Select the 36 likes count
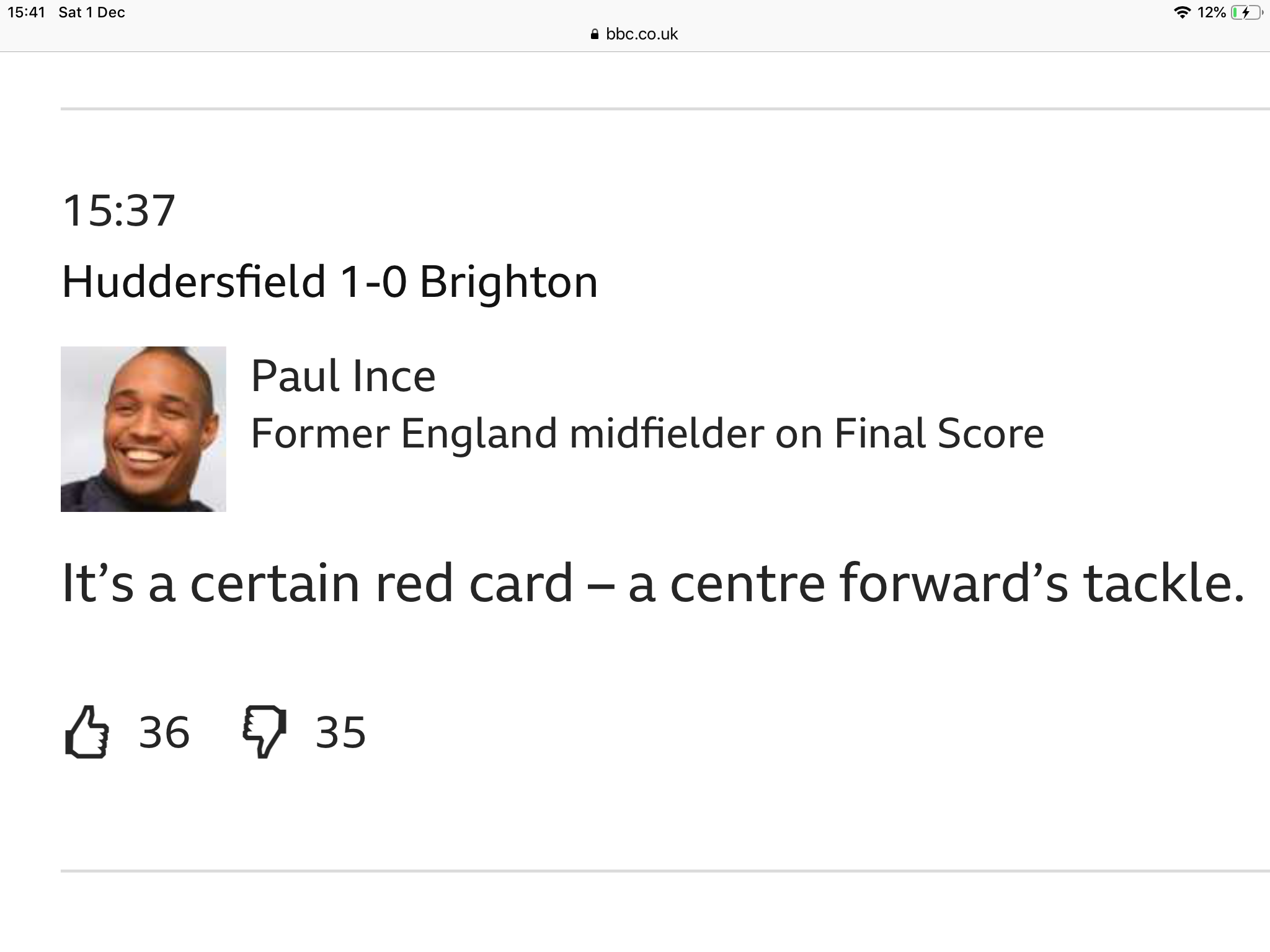1270x952 pixels. 164,733
